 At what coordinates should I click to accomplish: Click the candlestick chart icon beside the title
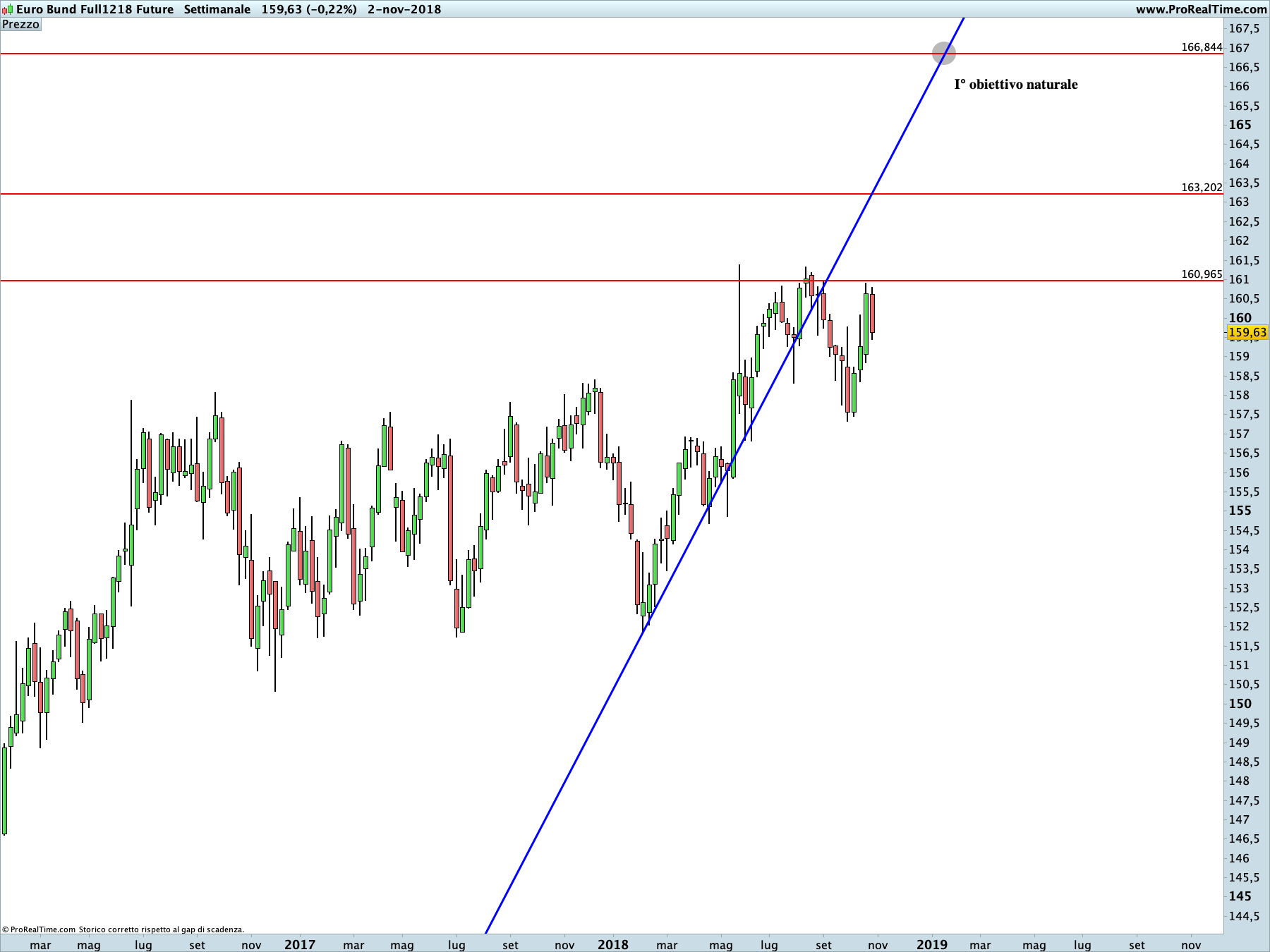7,9
